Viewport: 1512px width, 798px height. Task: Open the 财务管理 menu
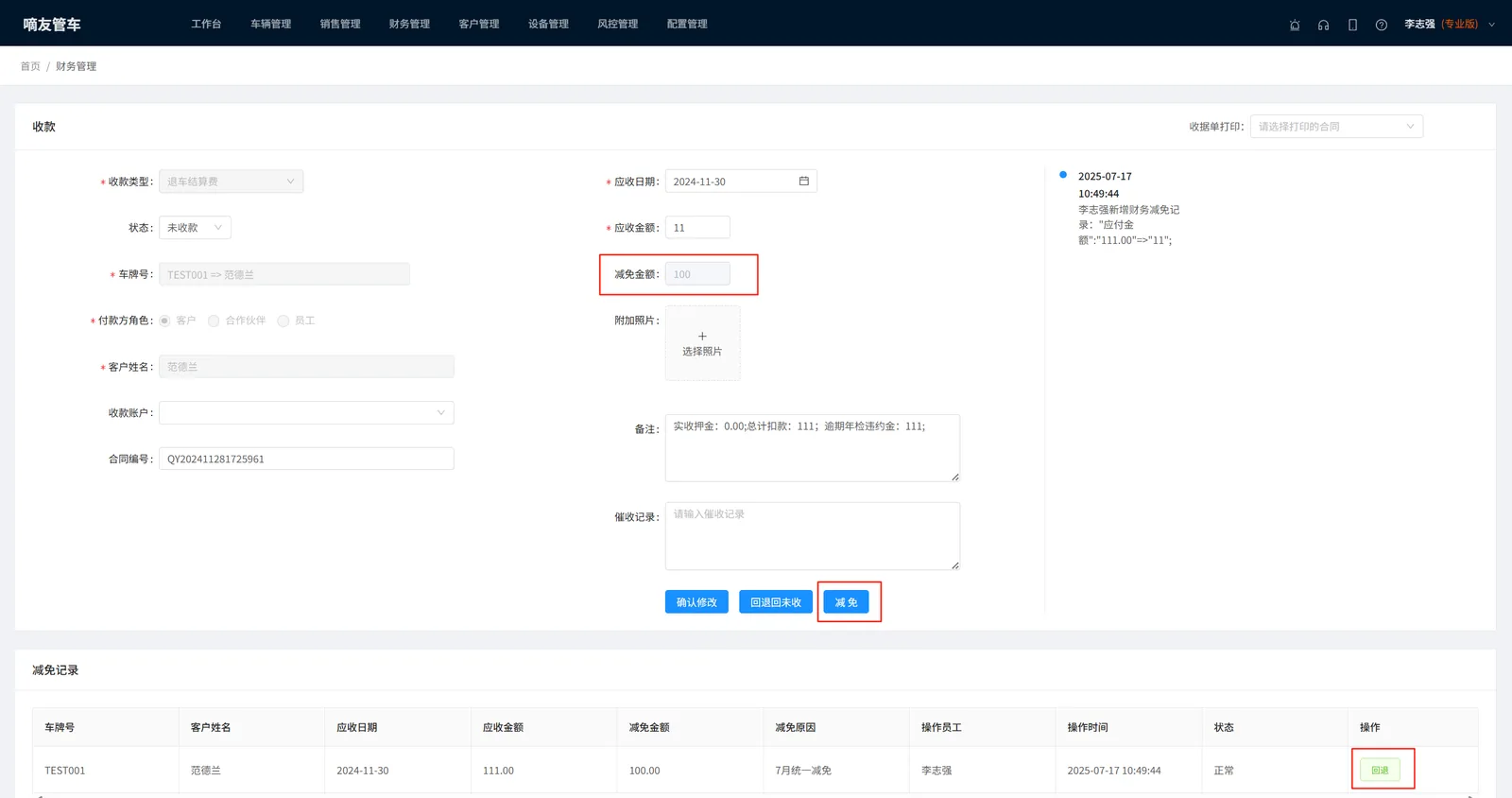(x=409, y=24)
